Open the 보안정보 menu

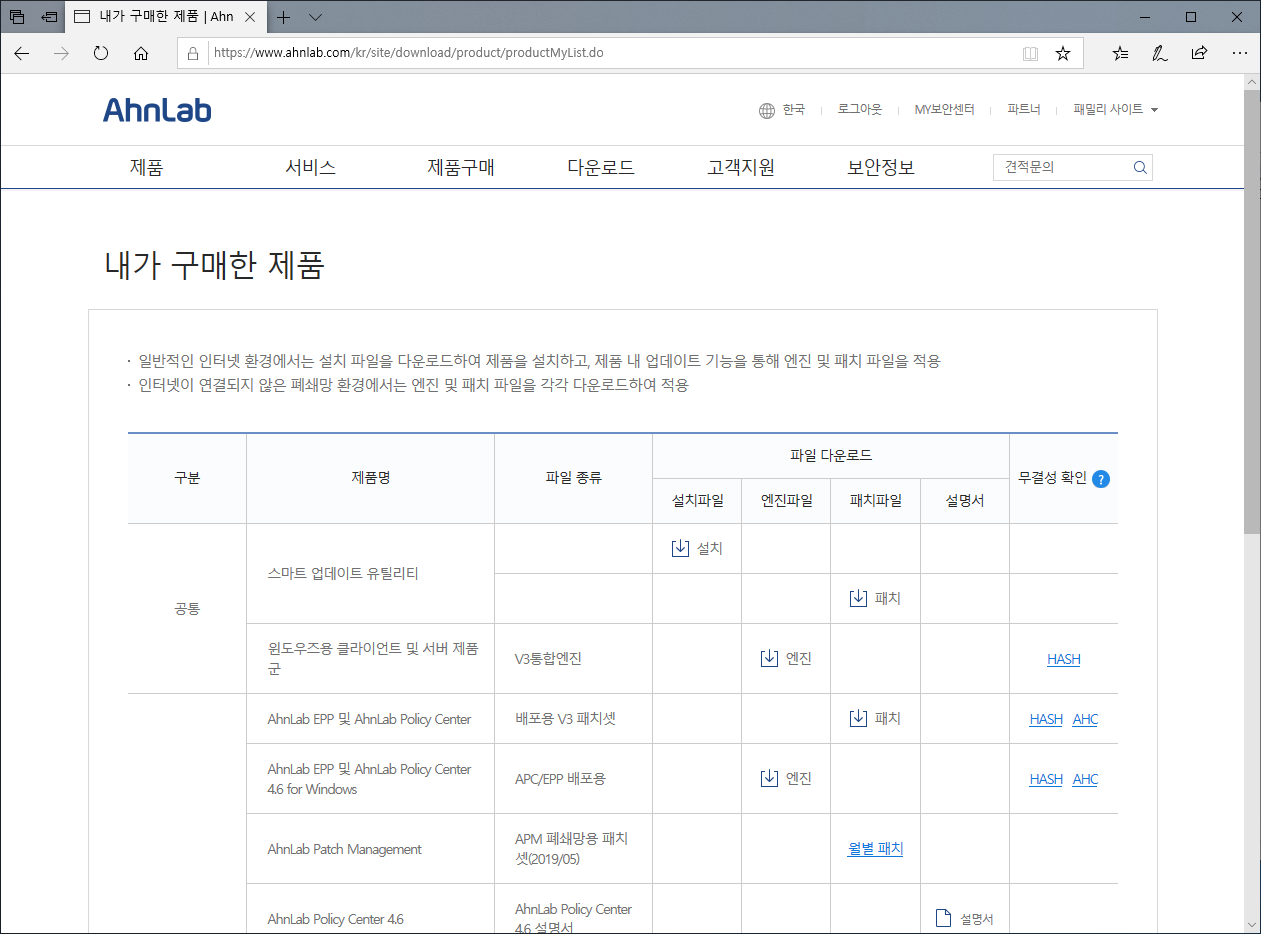coord(881,168)
